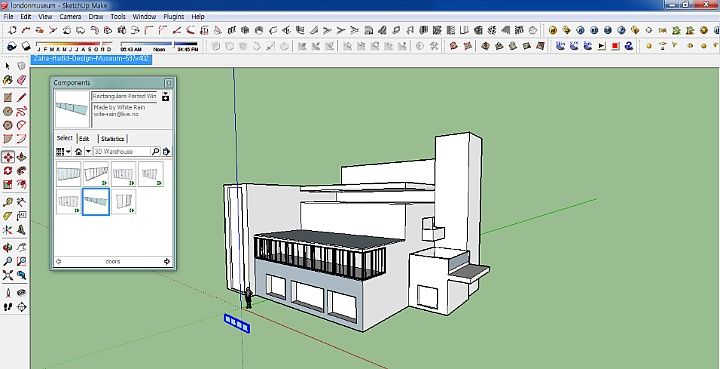
Task: Click the In Model house icon
Action: pyautogui.click(x=79, y=151)
